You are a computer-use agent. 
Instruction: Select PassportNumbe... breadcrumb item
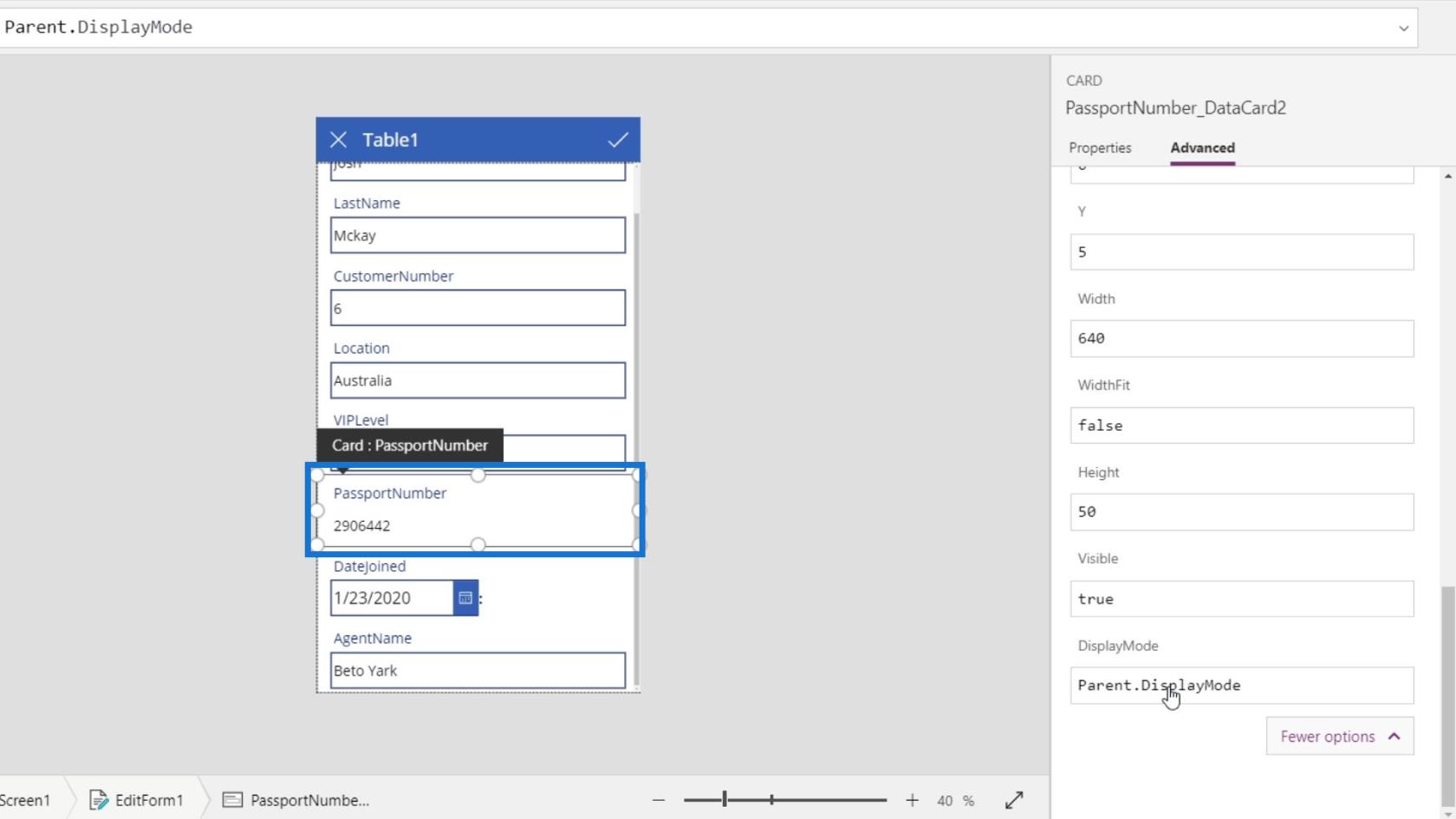tap(309, 800)
